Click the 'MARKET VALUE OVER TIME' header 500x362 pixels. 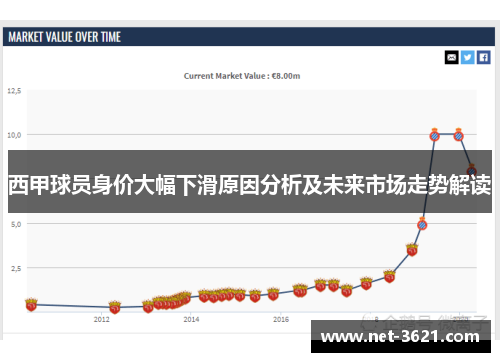pos(65,37)
